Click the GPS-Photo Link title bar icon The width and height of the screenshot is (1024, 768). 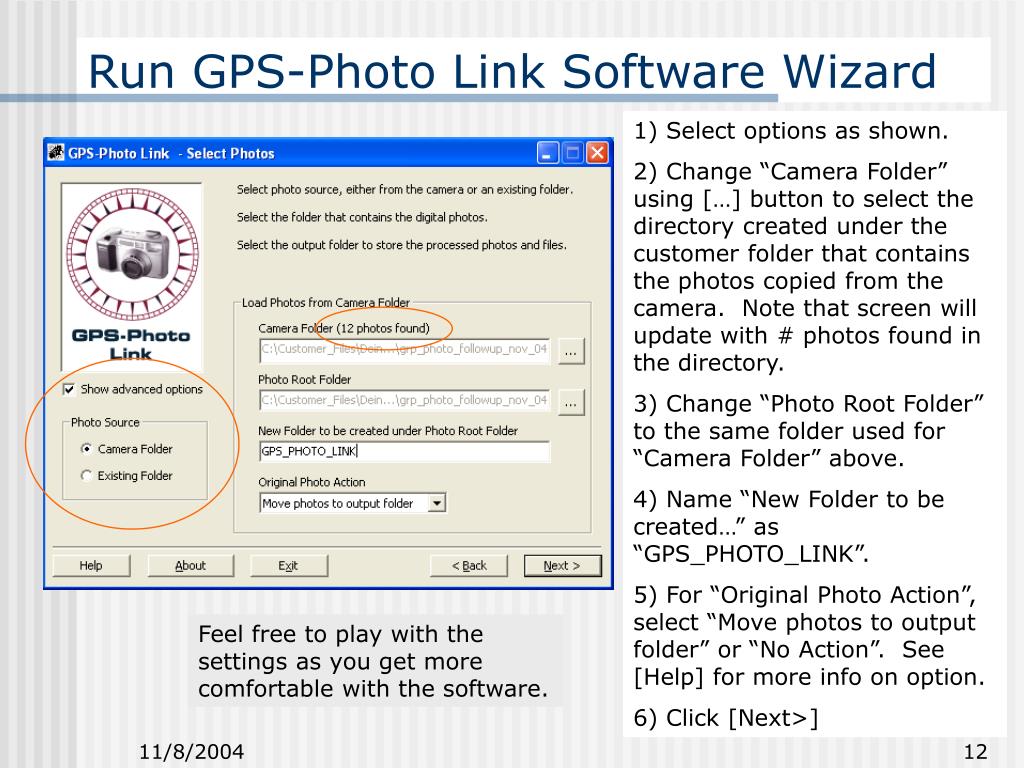(56, 153)
